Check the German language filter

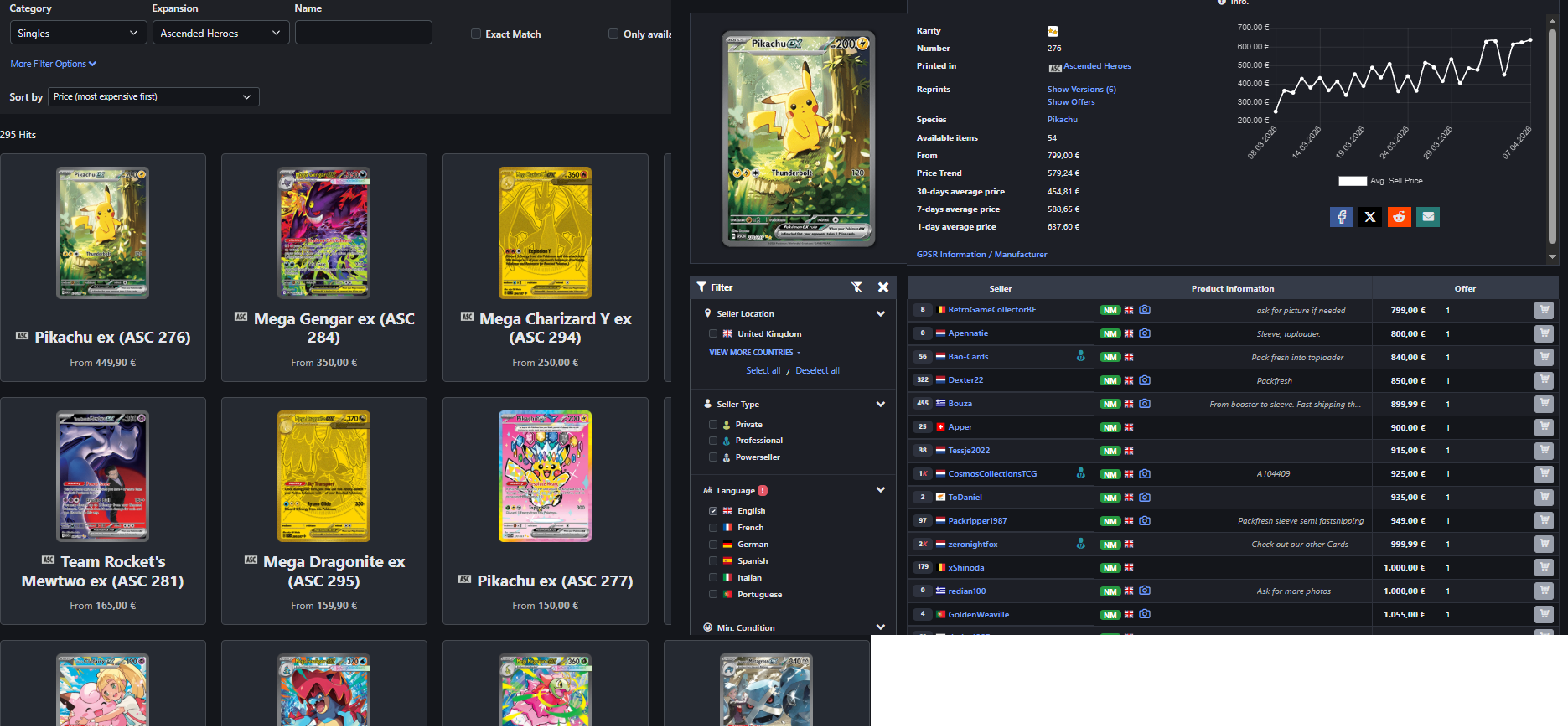[713, 545]
